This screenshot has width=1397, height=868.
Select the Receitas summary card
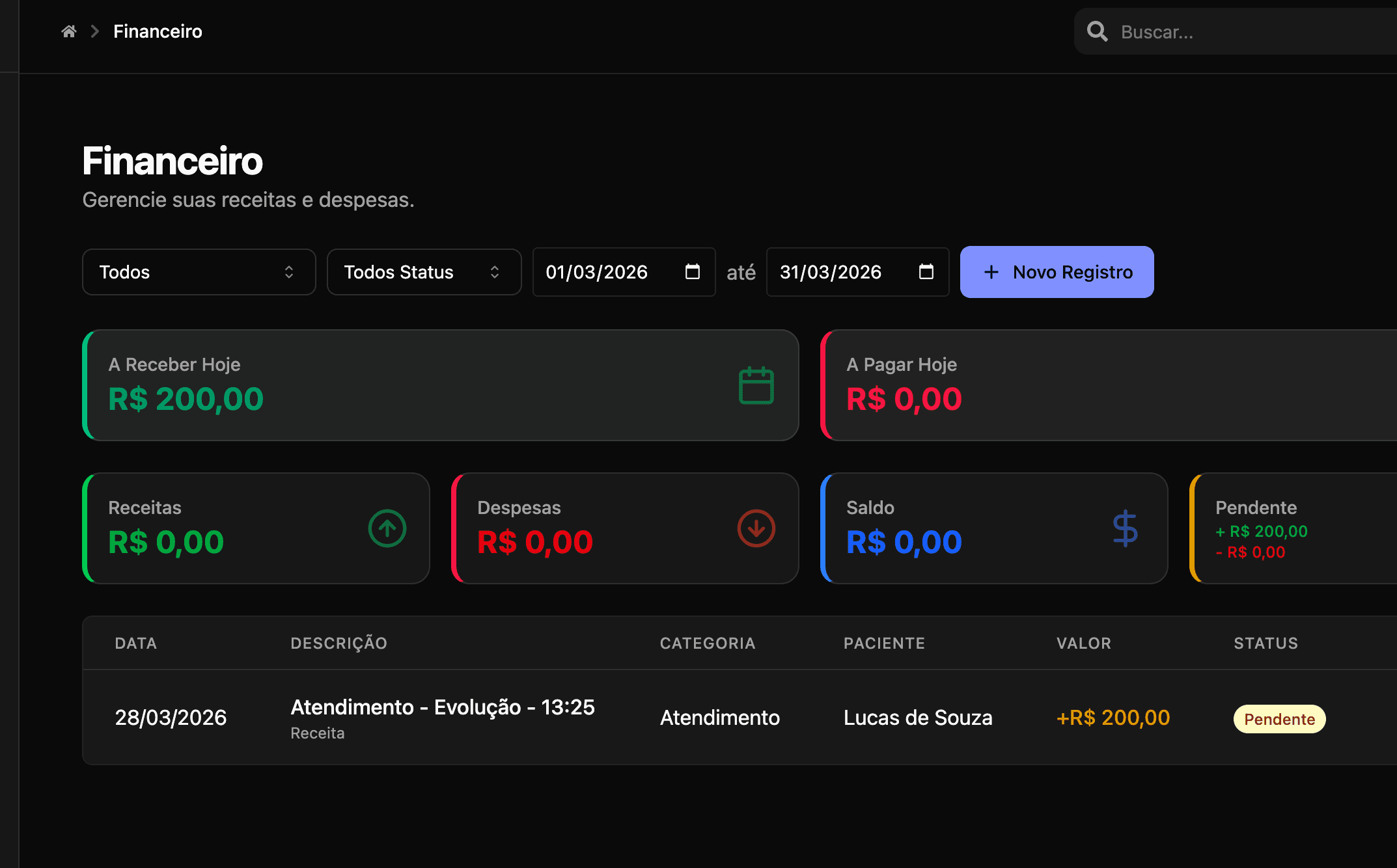pos(256,528)
